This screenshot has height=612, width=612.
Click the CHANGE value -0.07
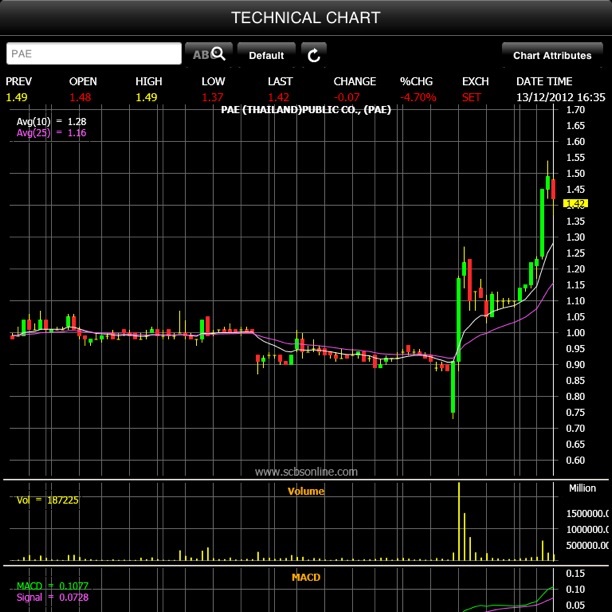coord(347,97)
